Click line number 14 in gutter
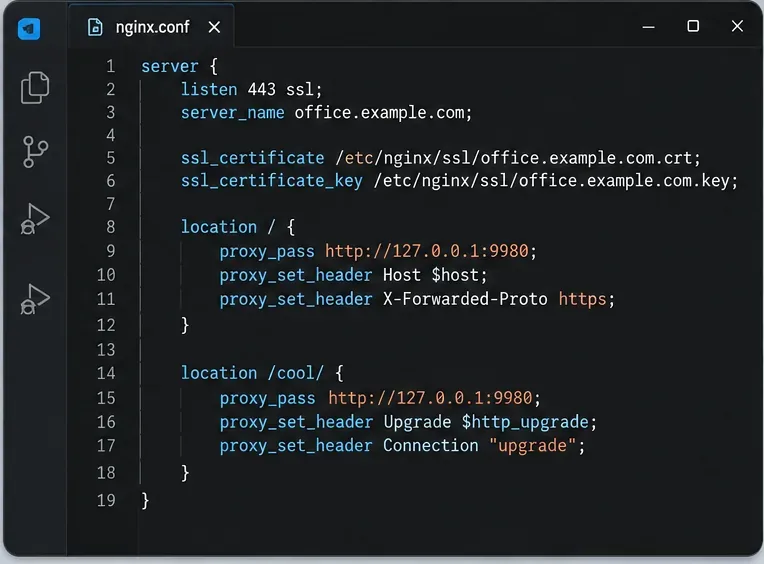 [x=106, y=373]
